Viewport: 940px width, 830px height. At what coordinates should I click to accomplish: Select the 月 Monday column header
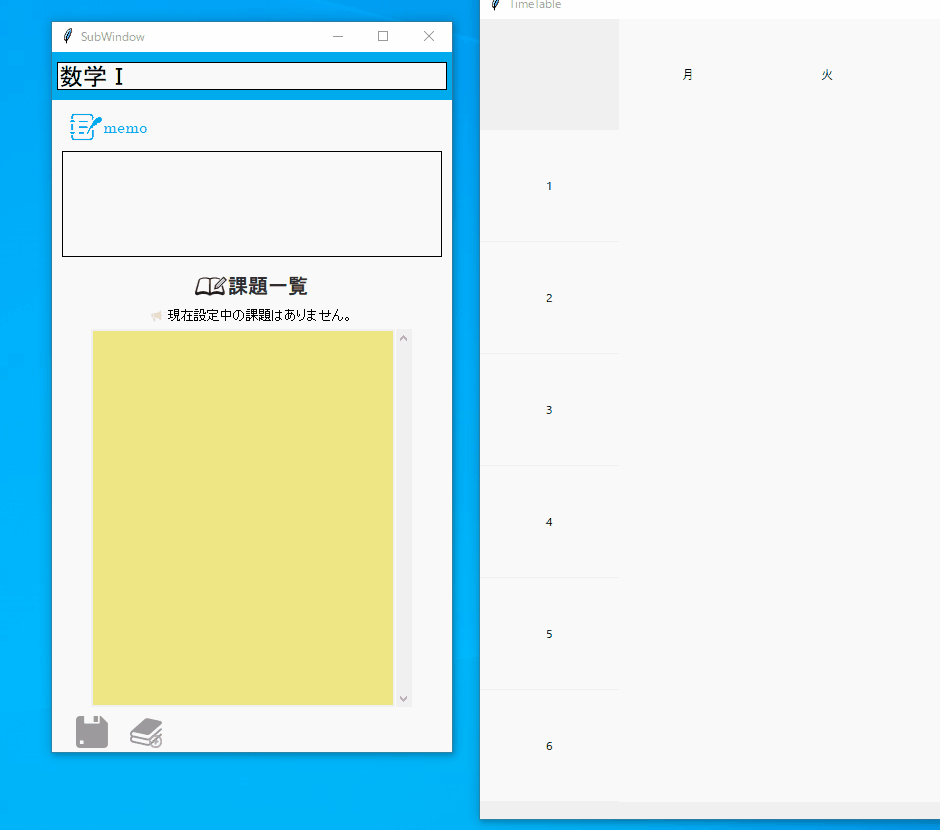tap(687, 74)
